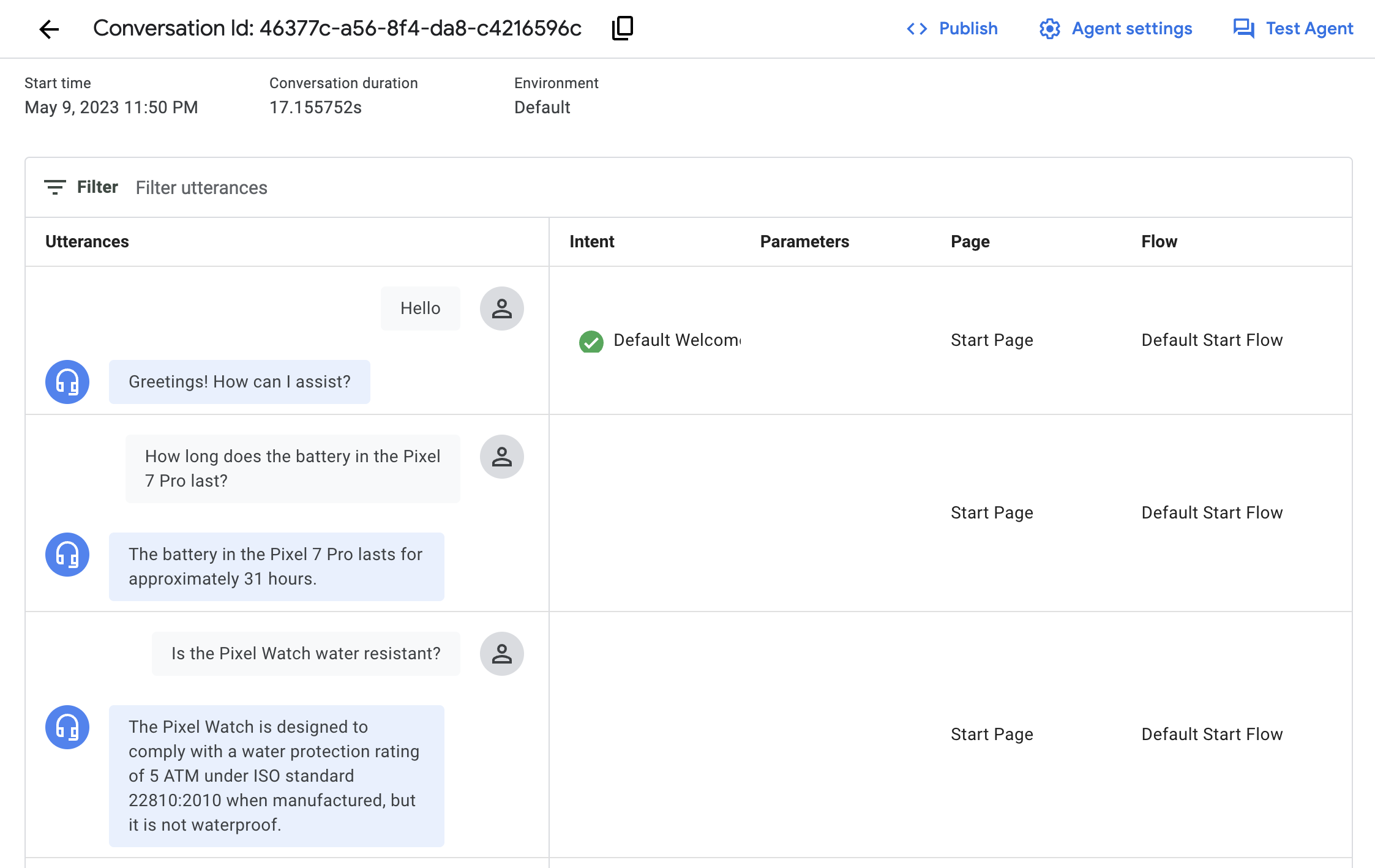
Task: Click the back navigation arrow
Action: [49, 27]
